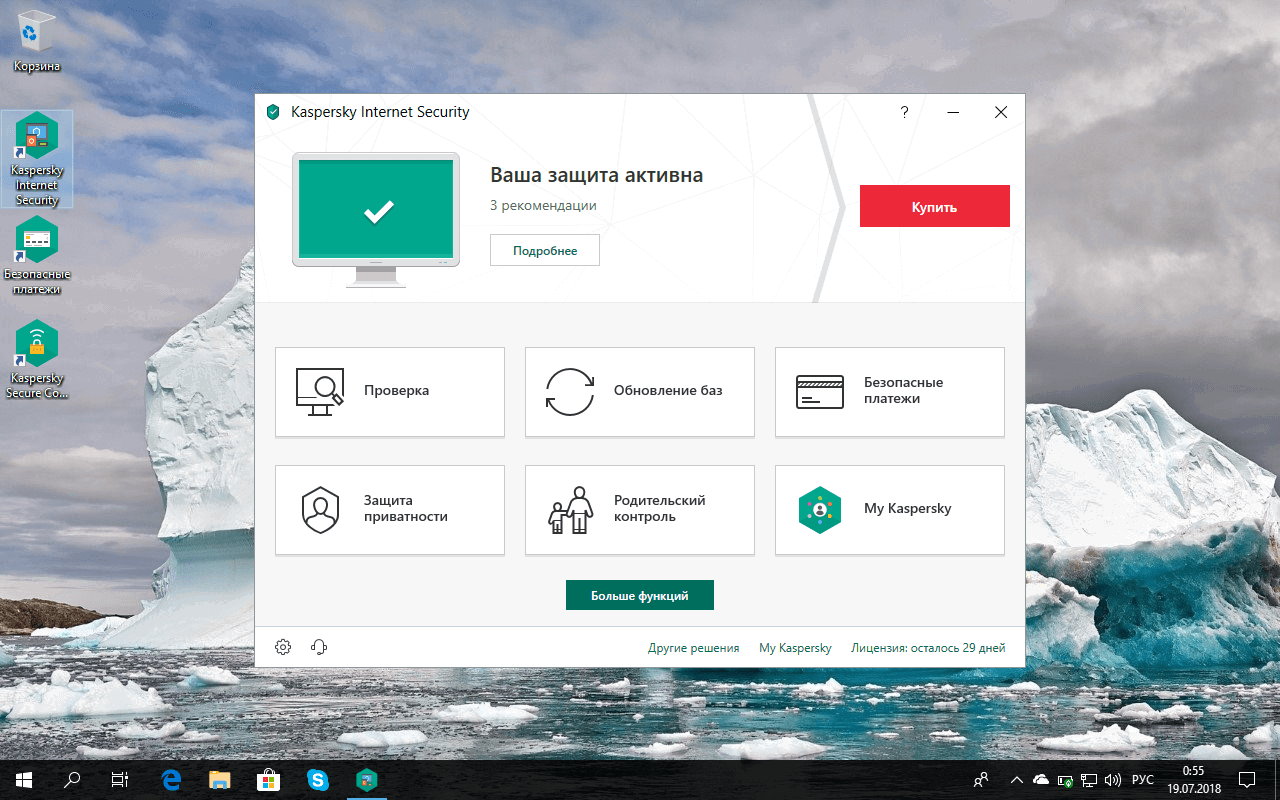
Task: Open Безопасные платежи in Kaspersky
Action: pyautogui.click(x=889, y=391)
